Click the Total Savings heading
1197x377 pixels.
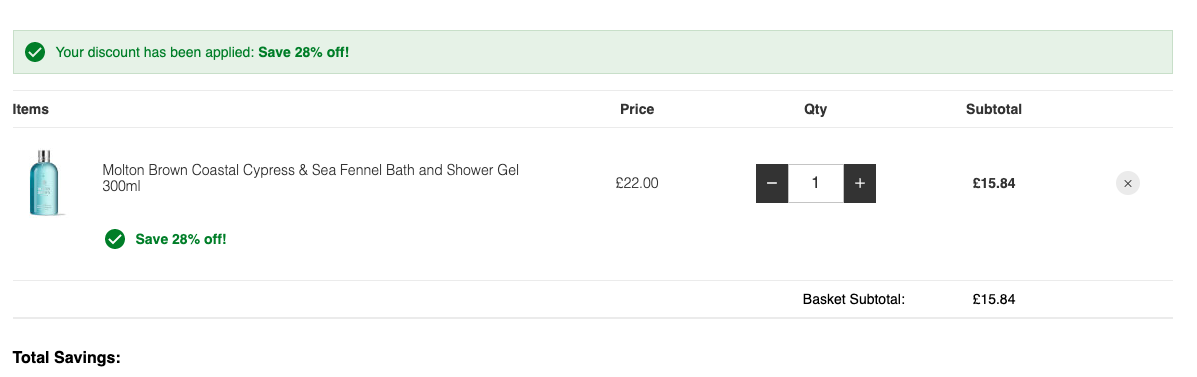pos(67,357)
